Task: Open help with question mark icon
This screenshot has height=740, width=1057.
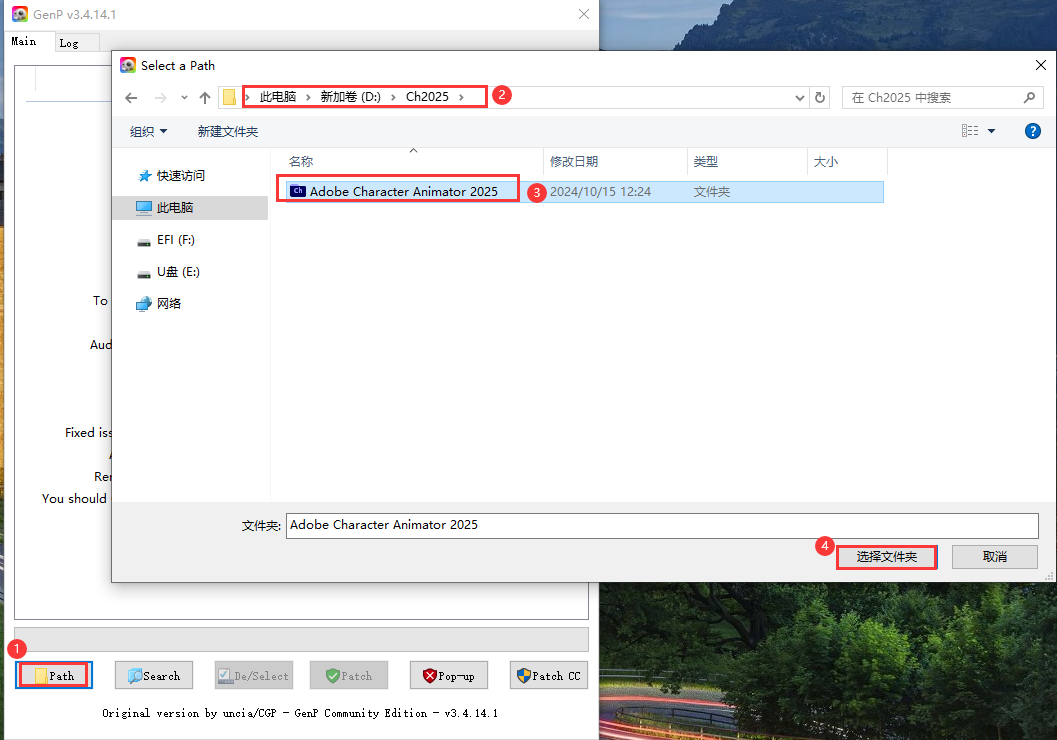Action: click(1033, 131)
